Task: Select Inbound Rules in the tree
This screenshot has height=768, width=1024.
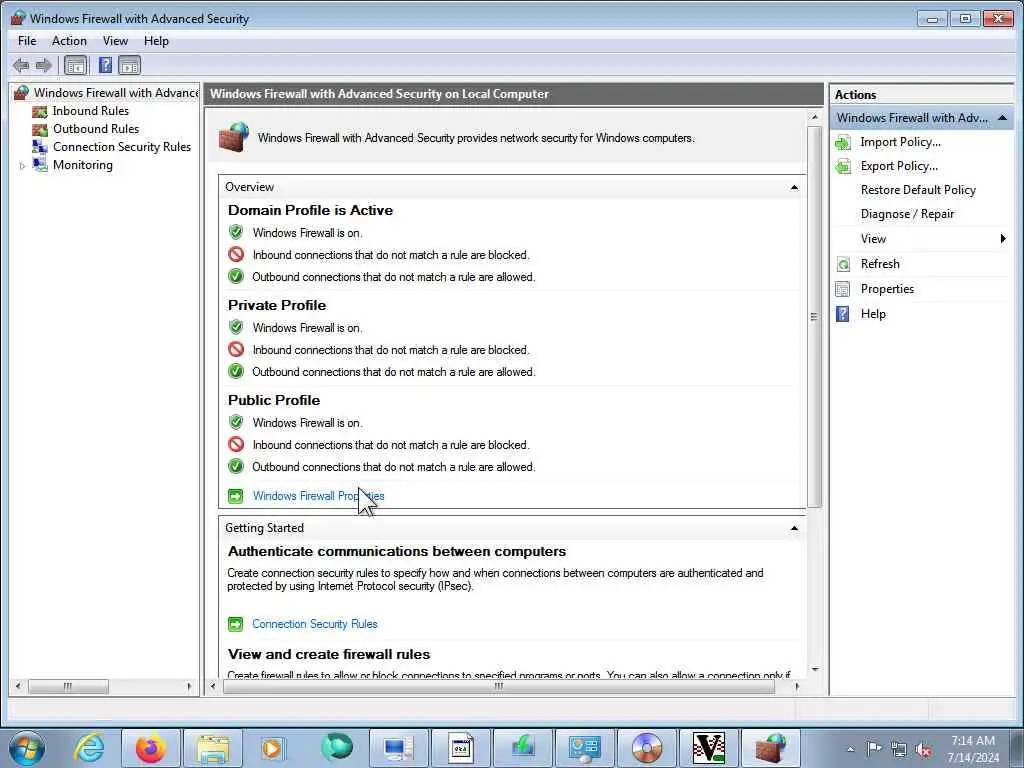Action: [x=91, y=111]
